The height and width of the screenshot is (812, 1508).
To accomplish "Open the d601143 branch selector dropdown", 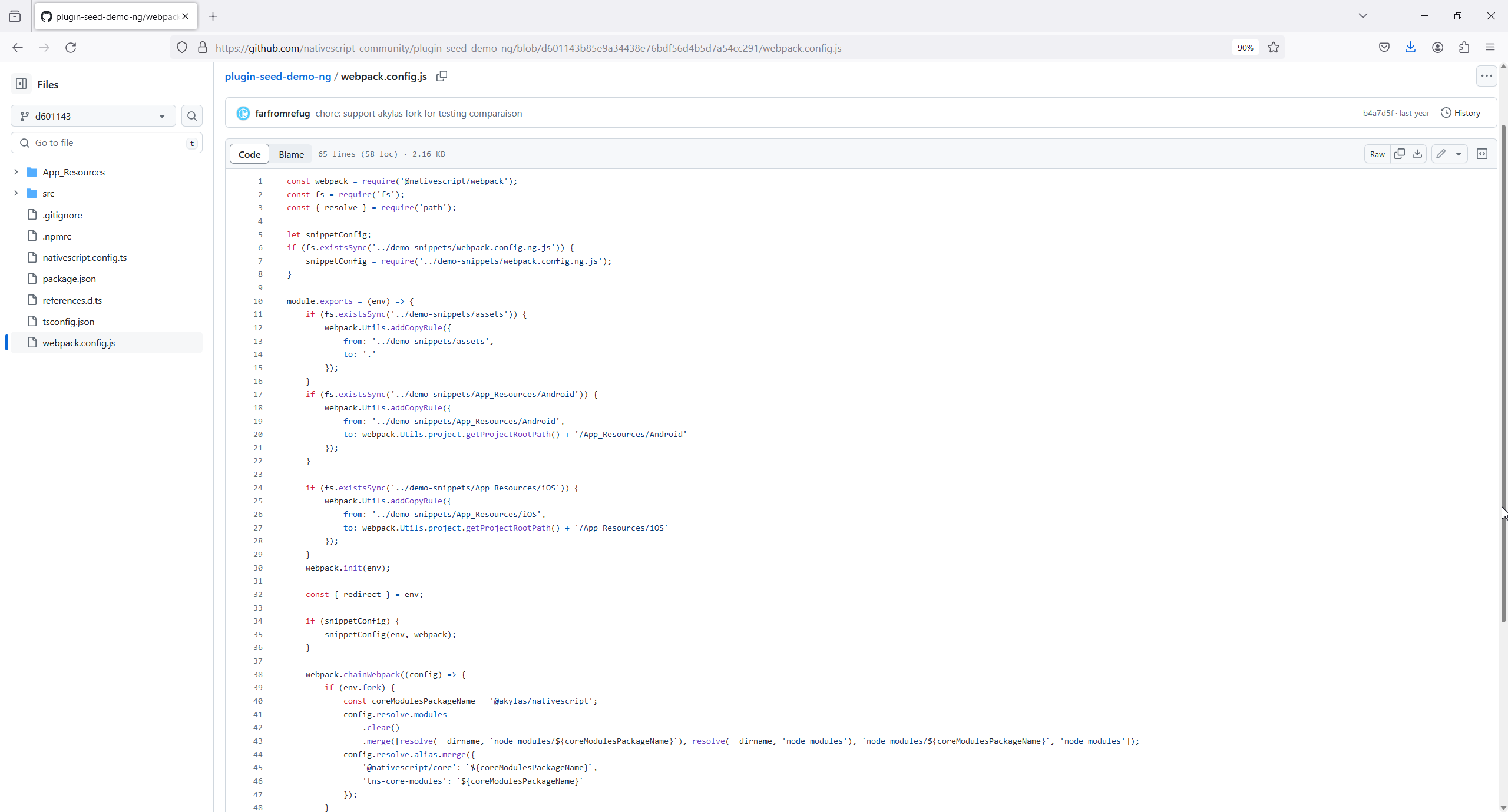I will click(92, 115).
